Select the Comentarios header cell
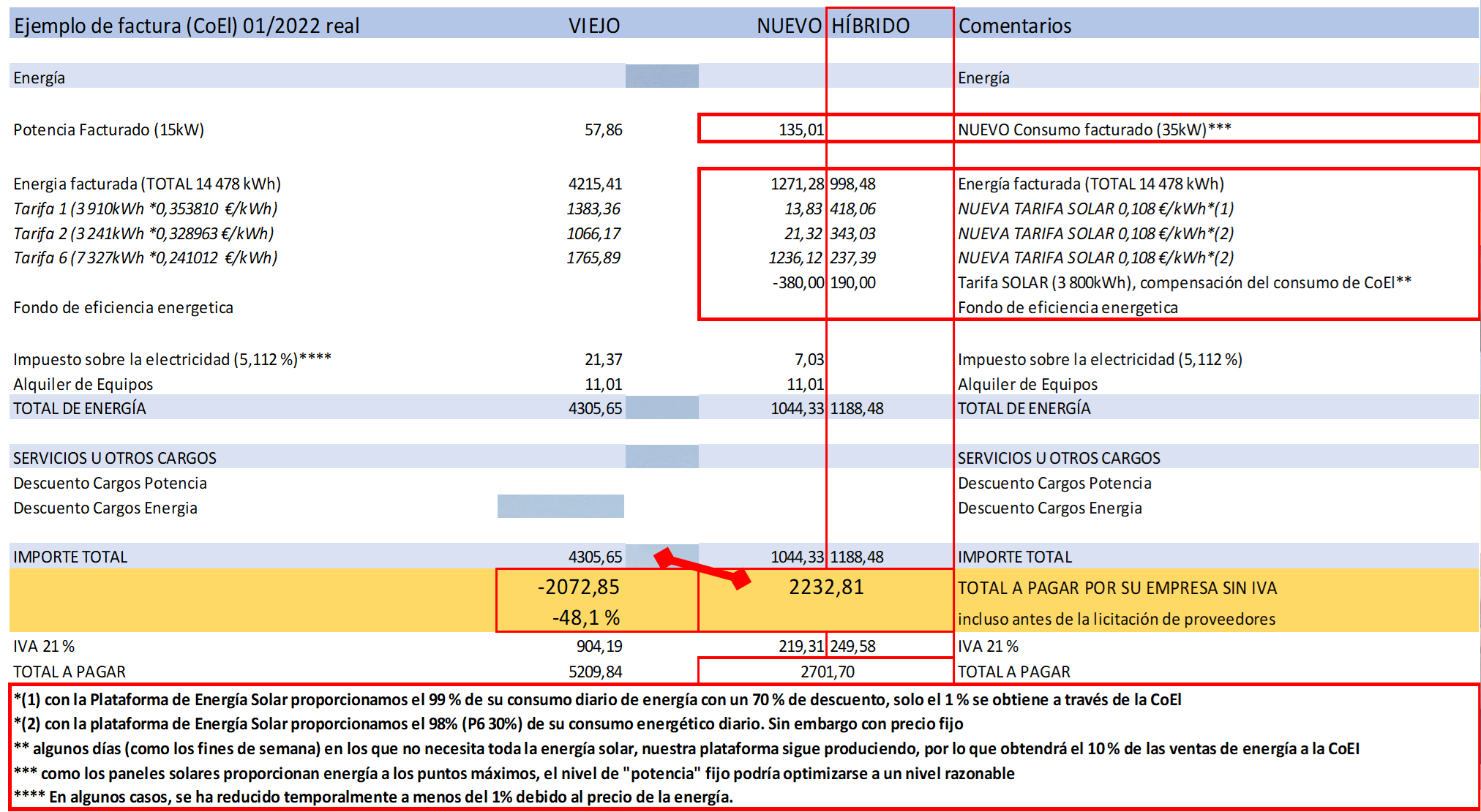 click(x=1014, y=26)
